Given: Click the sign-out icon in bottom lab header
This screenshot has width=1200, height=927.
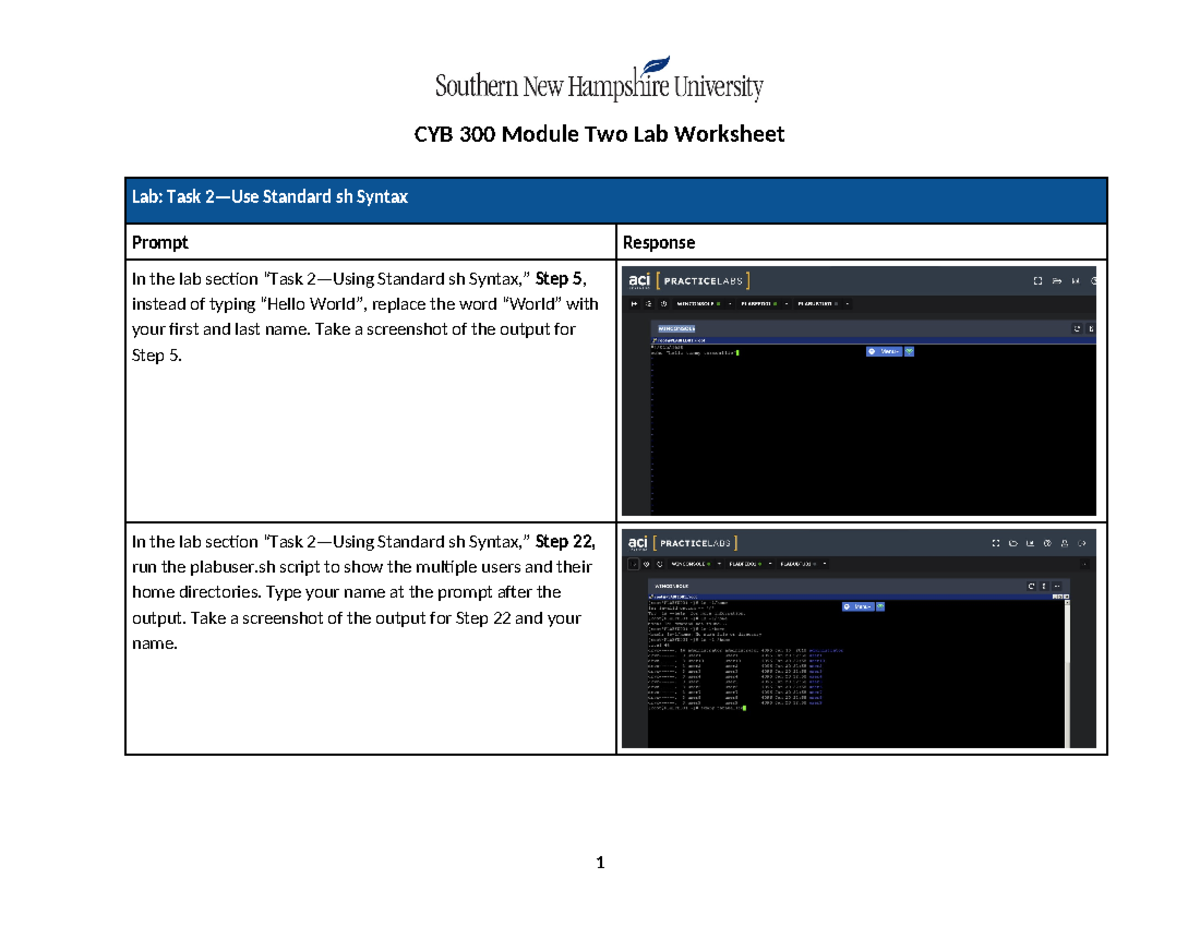Looking at the screenshot, I should click(x=1082, y=544).
